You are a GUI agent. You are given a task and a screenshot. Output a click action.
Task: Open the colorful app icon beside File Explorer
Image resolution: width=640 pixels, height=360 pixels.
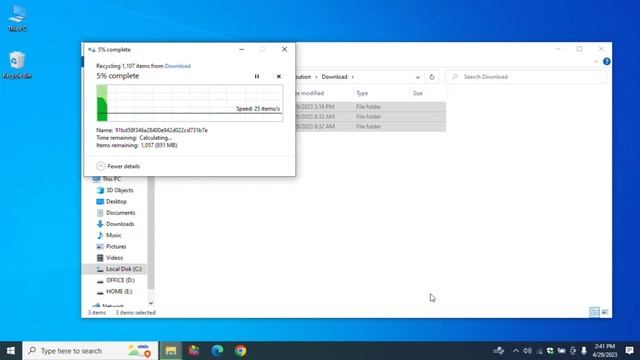click(194, 351)
